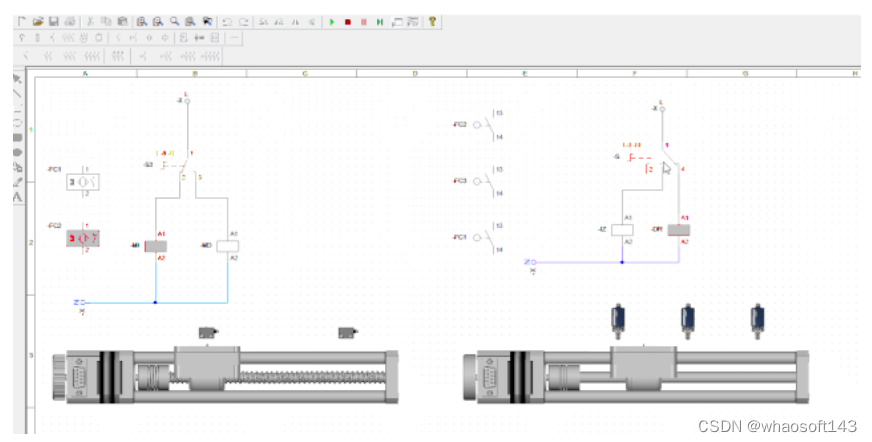Choose the three-pole contact symbol in third row
Image resolution: width=872 pixels, height=442 pixels.
click(70, 56)
